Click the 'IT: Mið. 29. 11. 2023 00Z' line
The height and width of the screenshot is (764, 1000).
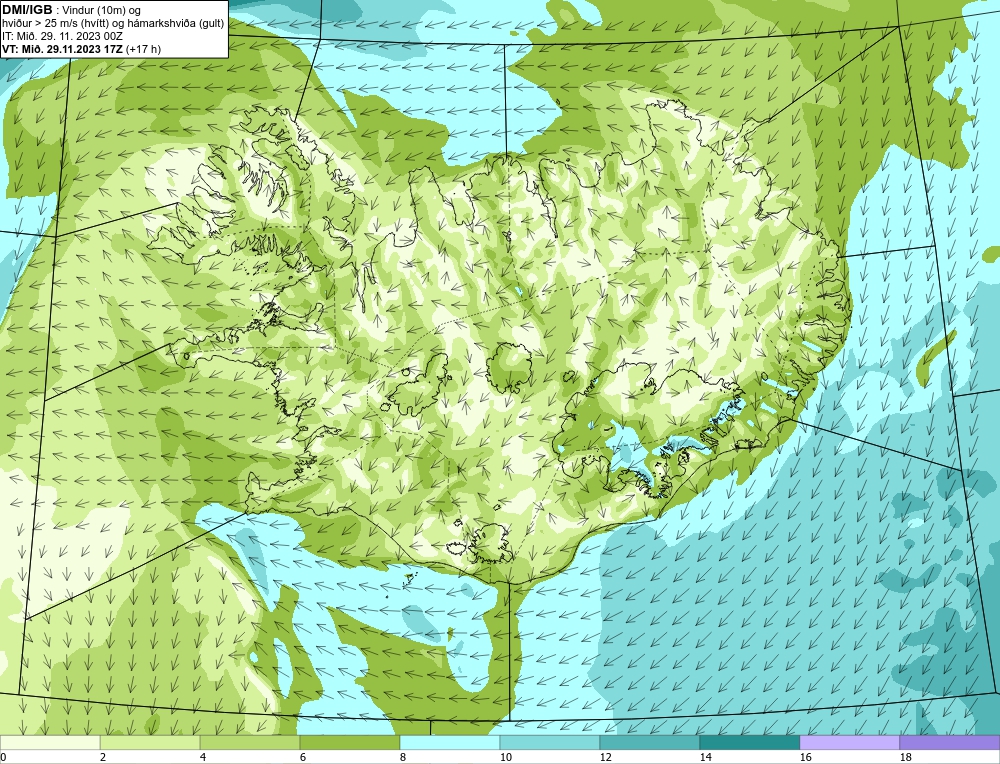click(62, 36)
